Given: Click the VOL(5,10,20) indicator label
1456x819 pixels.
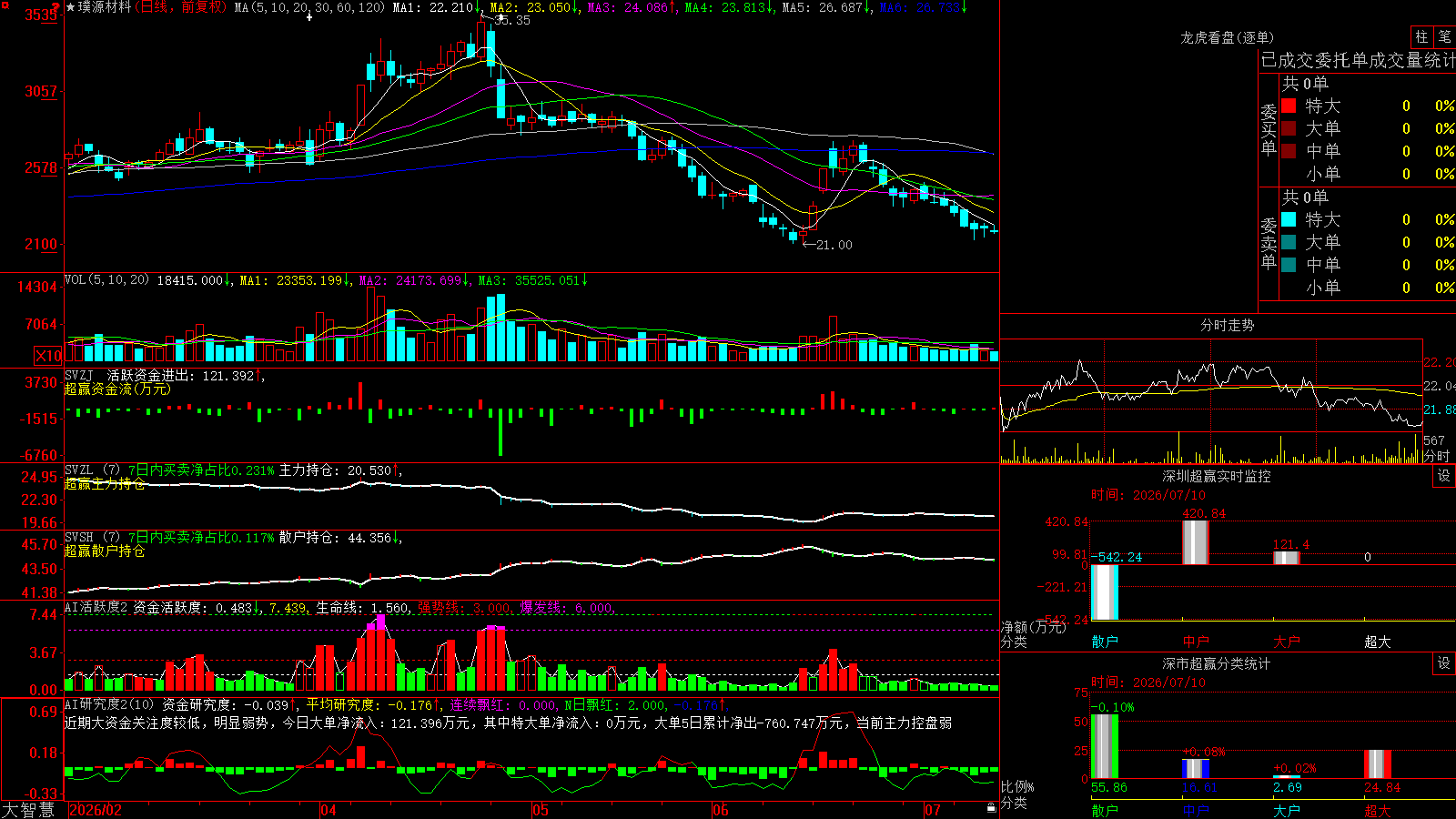Looking at the screenshot, I should pos(107,280).
